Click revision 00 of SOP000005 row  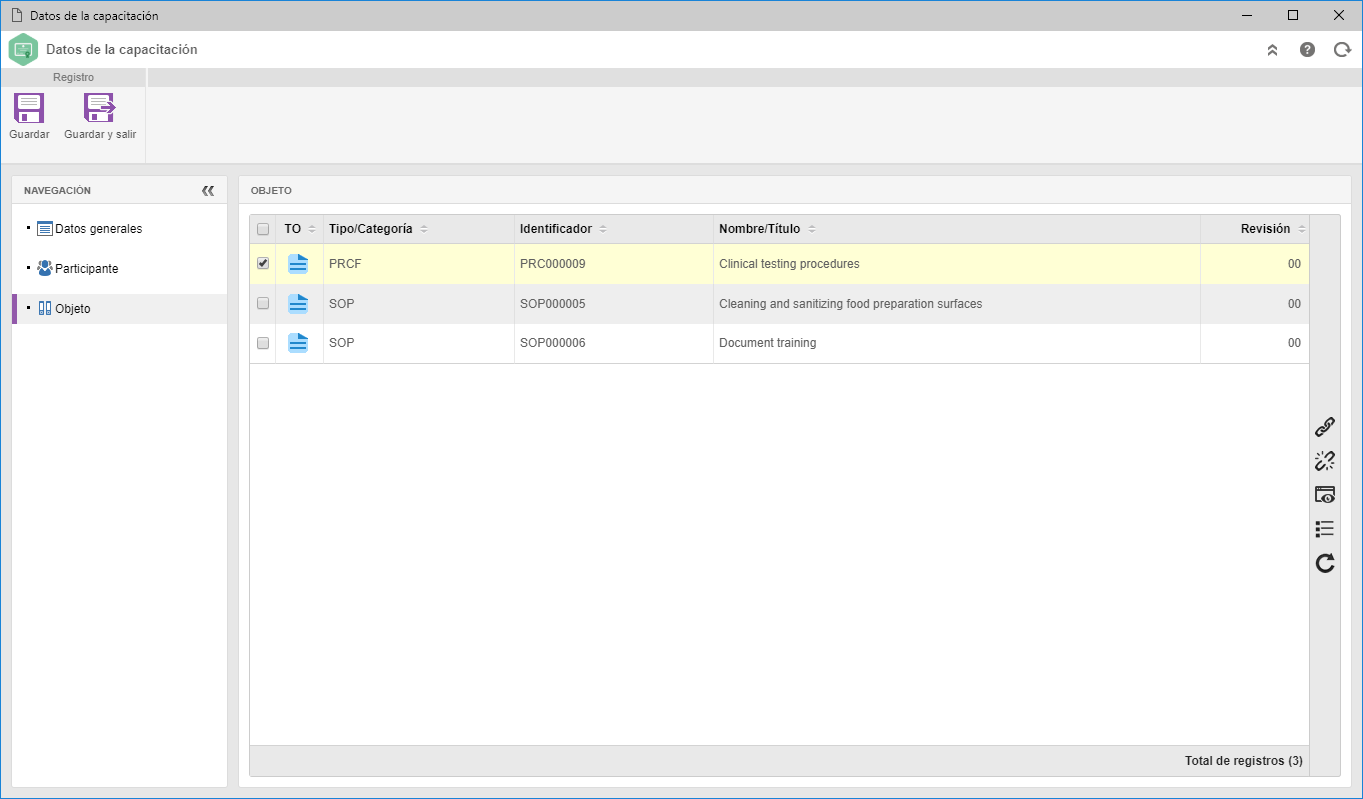tap(1294, 304)
